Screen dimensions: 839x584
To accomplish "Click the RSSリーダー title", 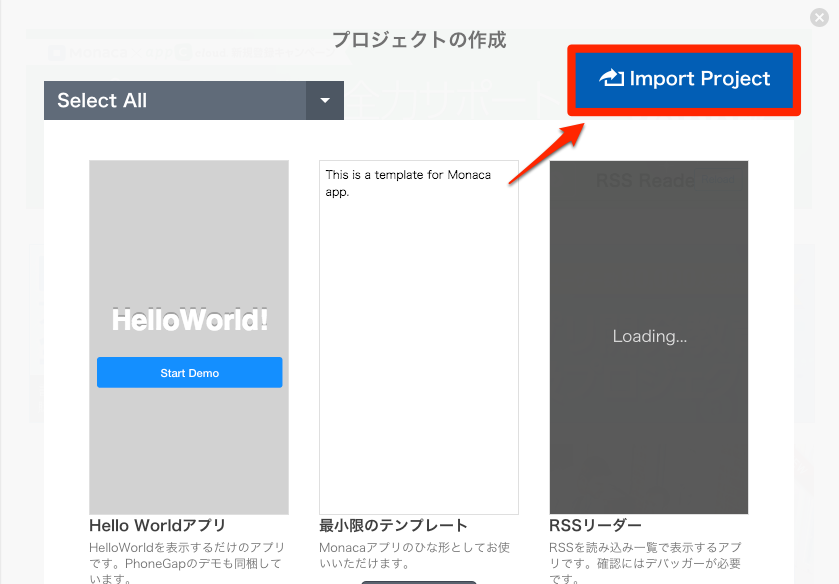I will (595, 526).
